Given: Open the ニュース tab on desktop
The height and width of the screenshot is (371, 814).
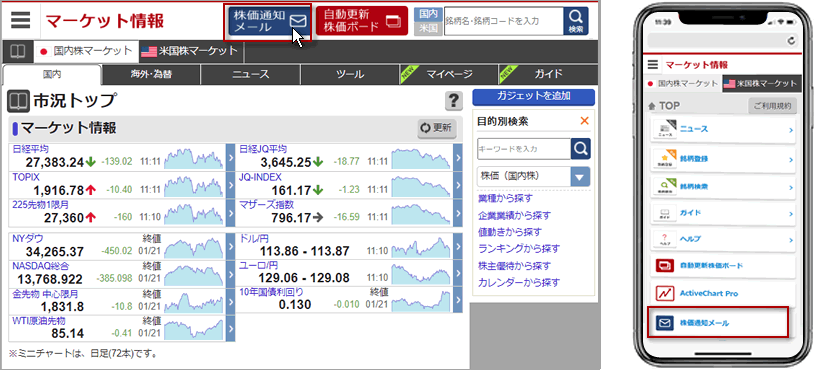Looking at the screenshot, I should click(x=250, y=75).
